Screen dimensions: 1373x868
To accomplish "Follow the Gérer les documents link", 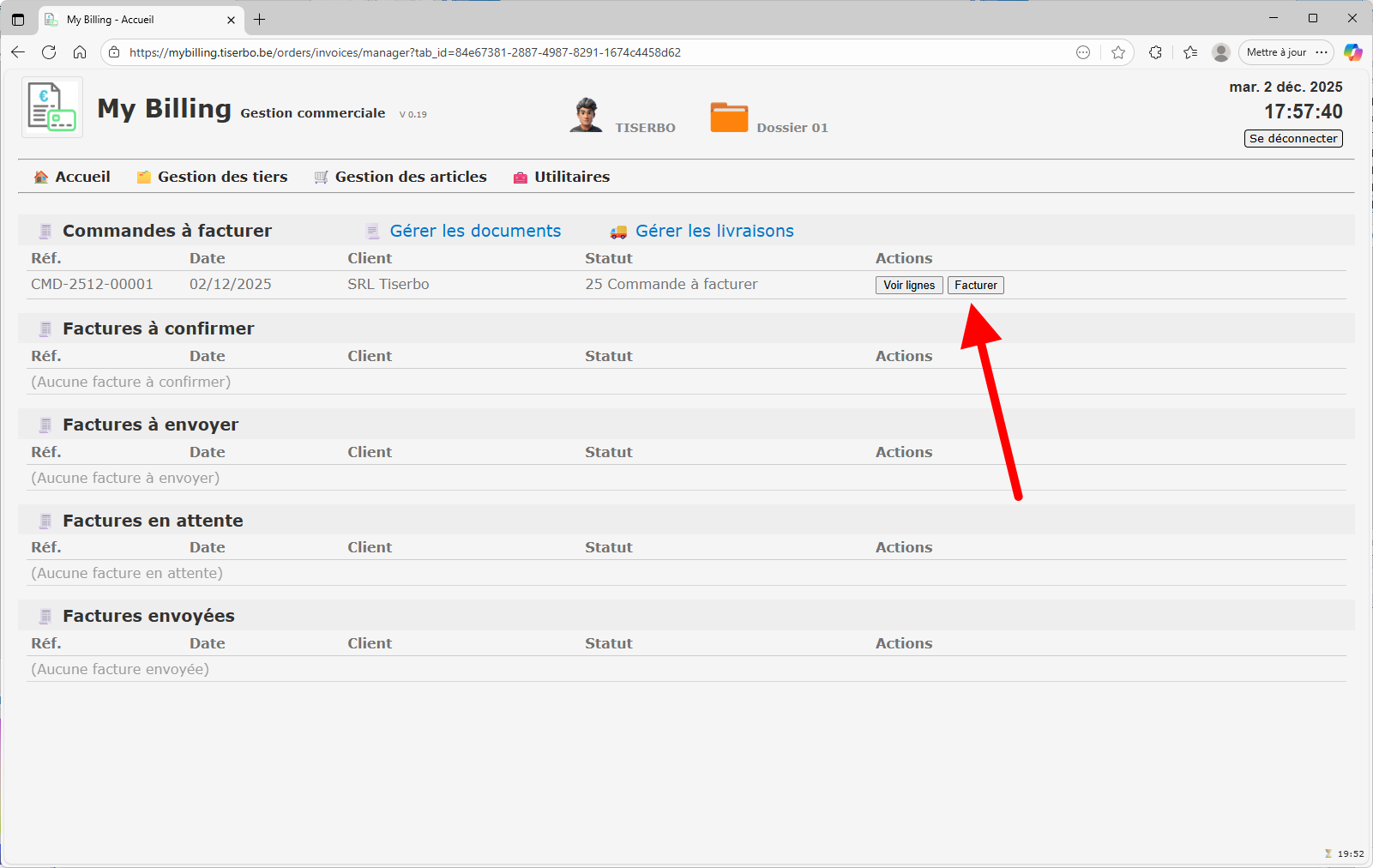I will tap(475, 231).
